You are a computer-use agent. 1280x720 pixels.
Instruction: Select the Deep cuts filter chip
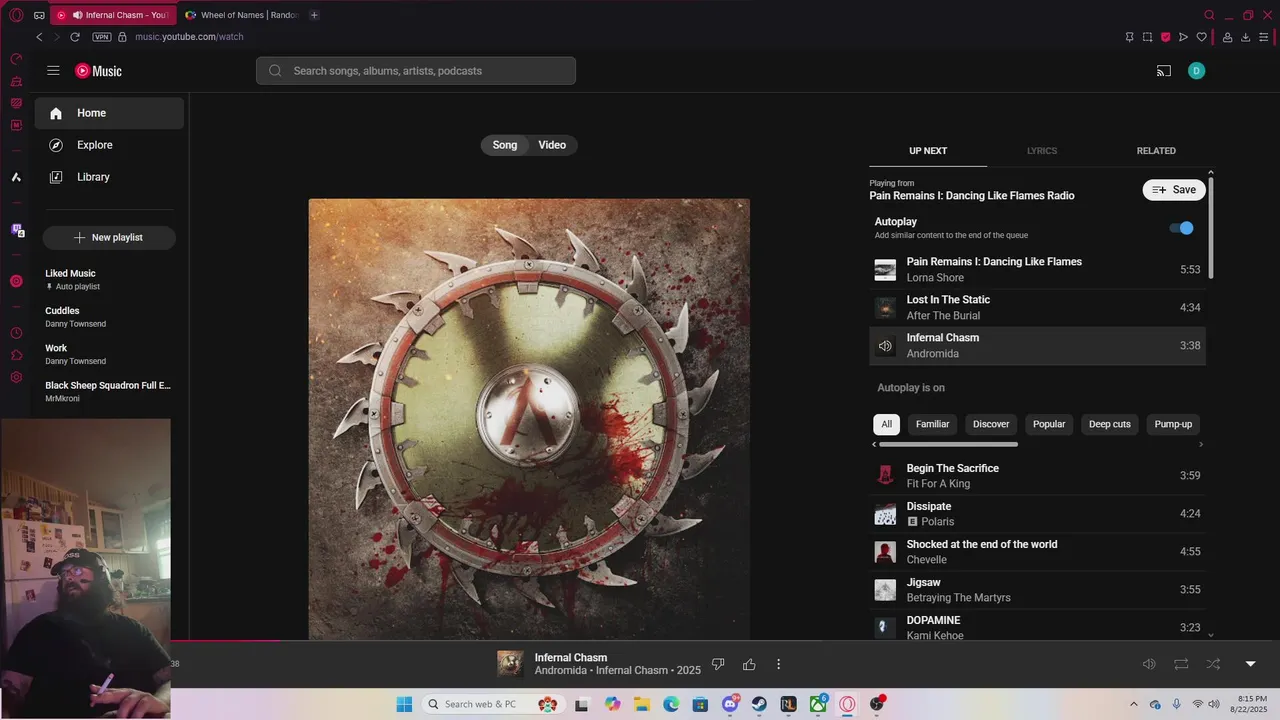click(x=1110, y=424)
